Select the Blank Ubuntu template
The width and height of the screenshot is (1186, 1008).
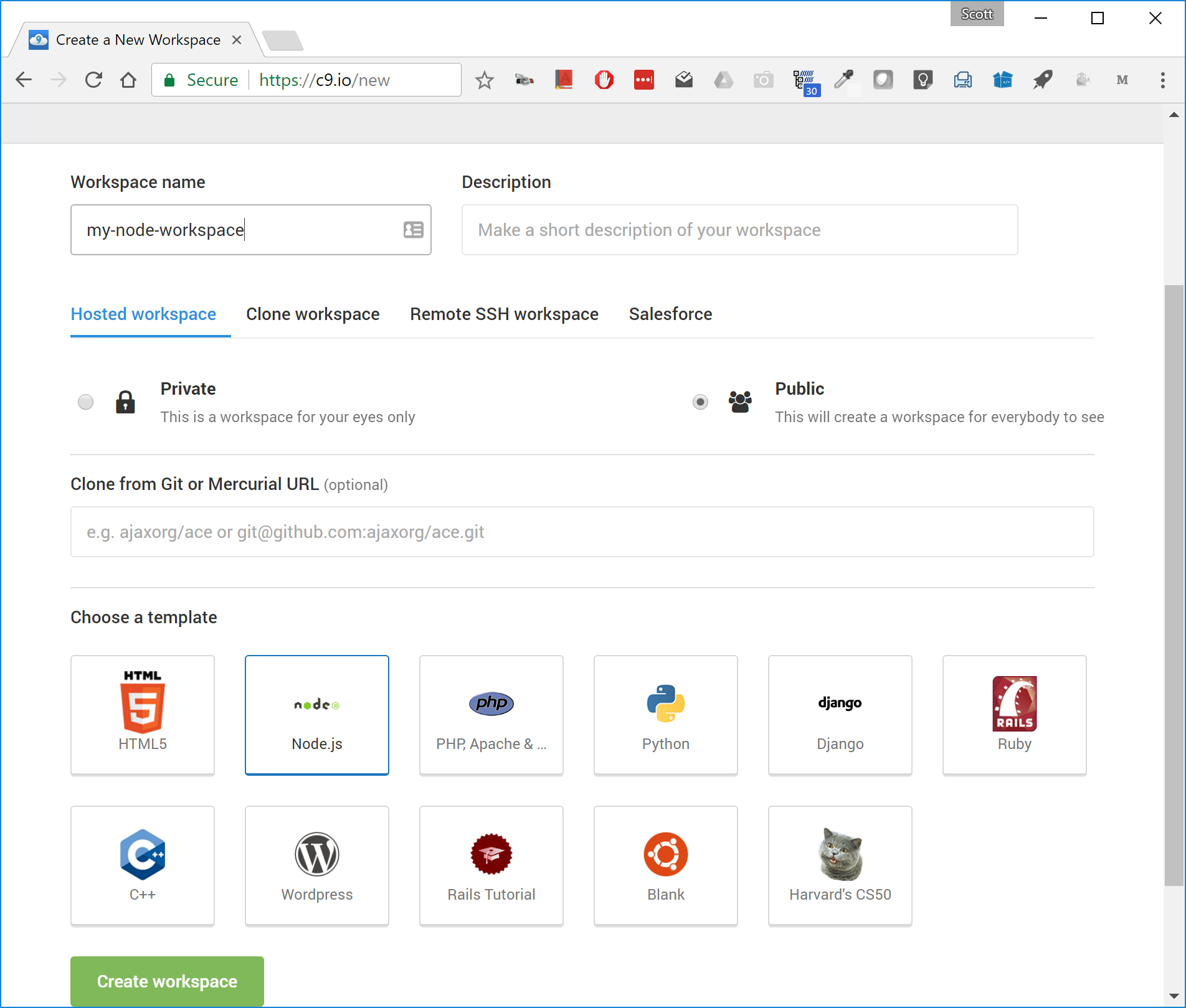click(x=666, y=865)
